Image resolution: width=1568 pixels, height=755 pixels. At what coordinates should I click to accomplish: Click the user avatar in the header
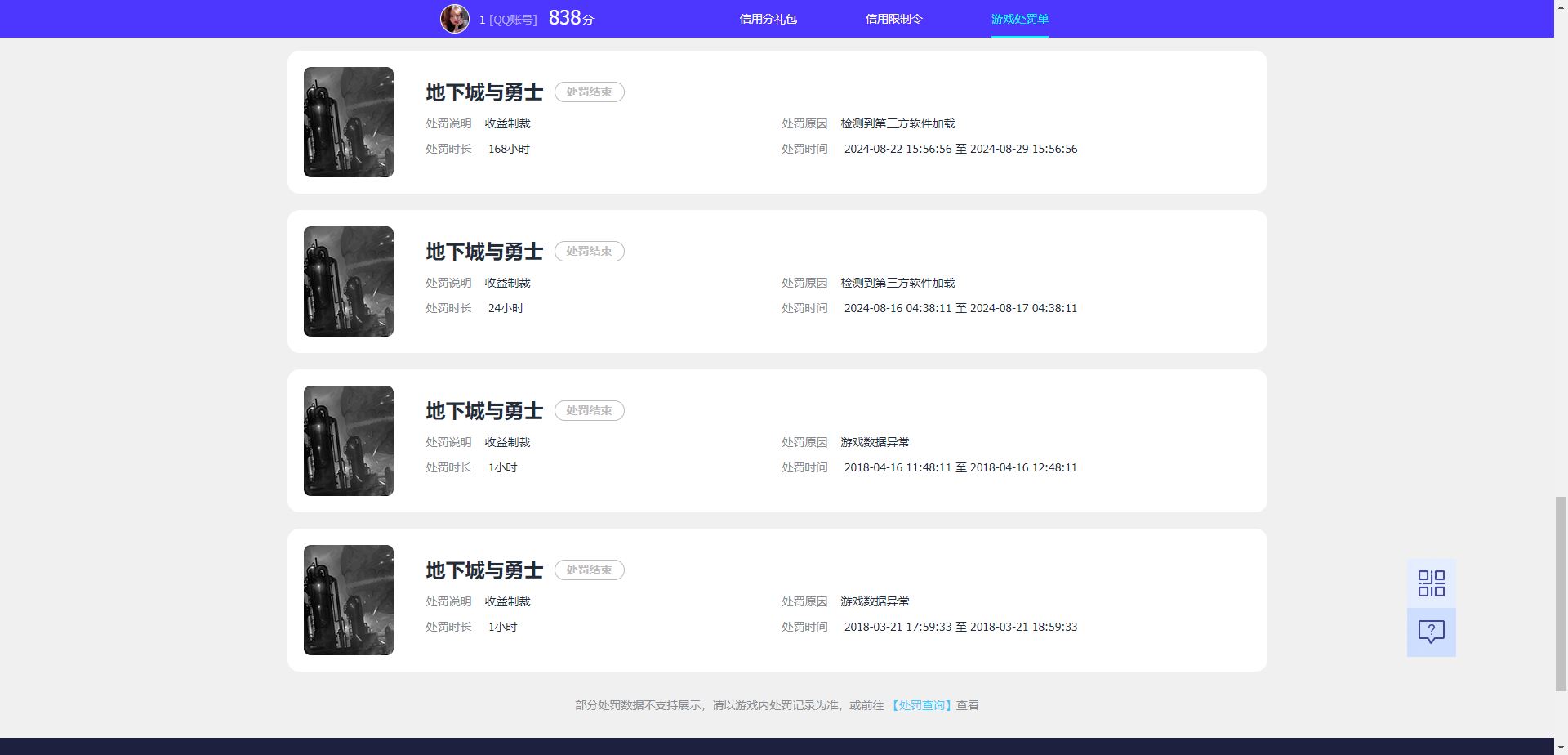(x=456, y=18)
